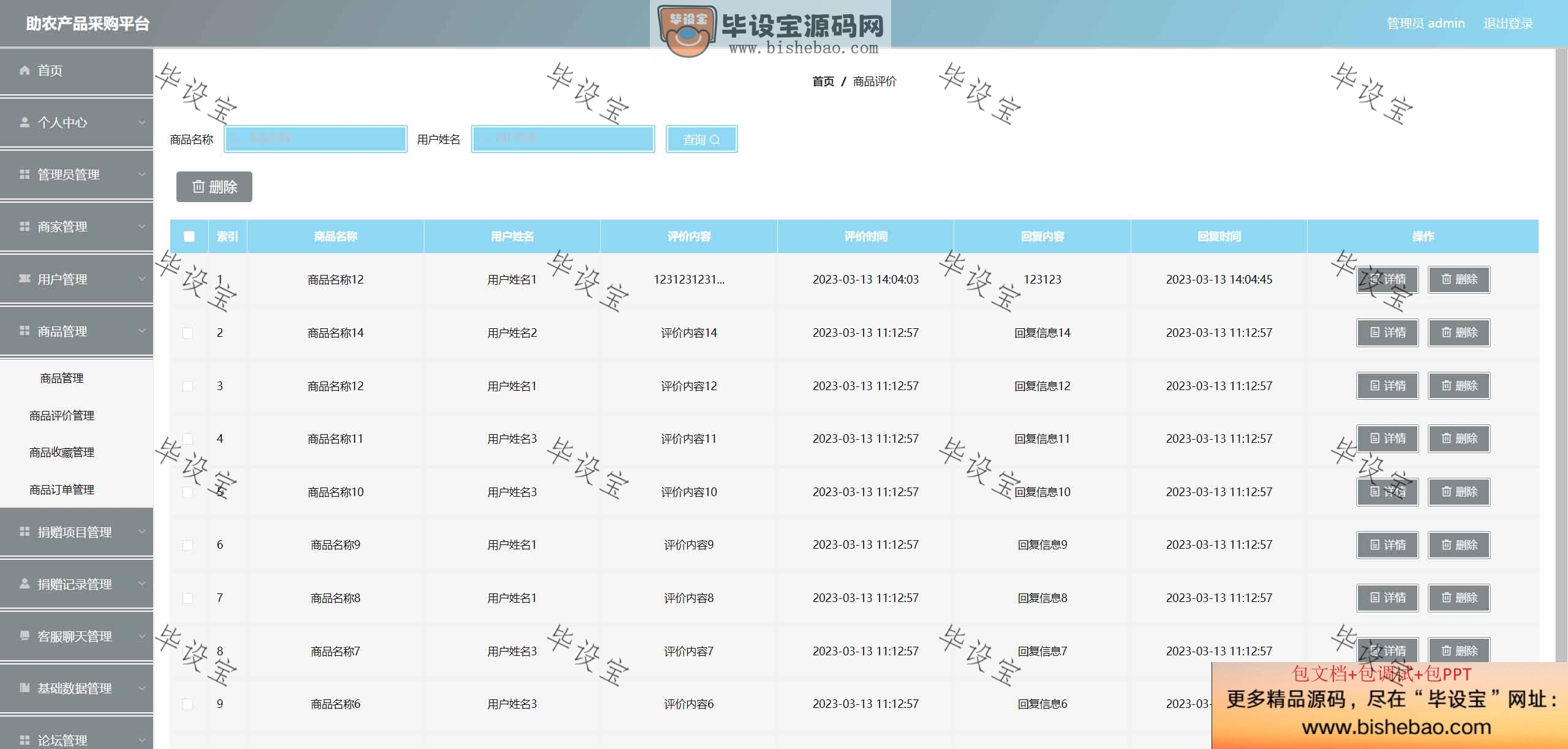Click the trash icon in row 7 (商品名称8)
This screenshot has height=749, width=1568.
1447,598
